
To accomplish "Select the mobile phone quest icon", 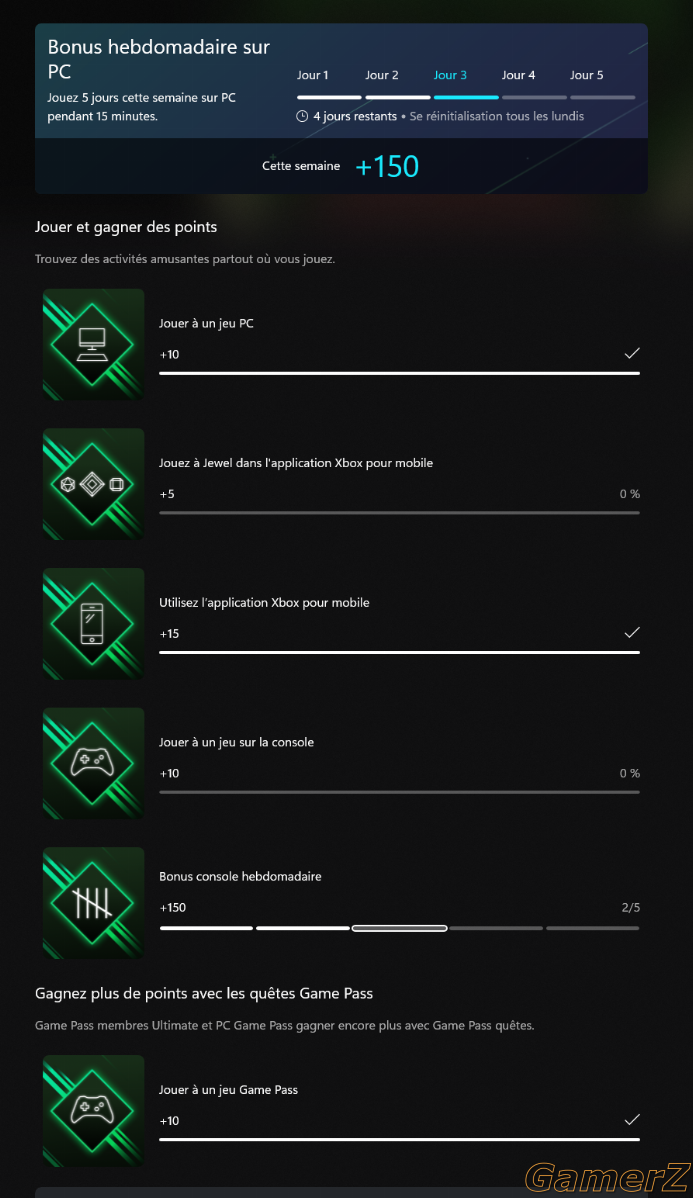I will pyautogui.click(x=93, y=623).
